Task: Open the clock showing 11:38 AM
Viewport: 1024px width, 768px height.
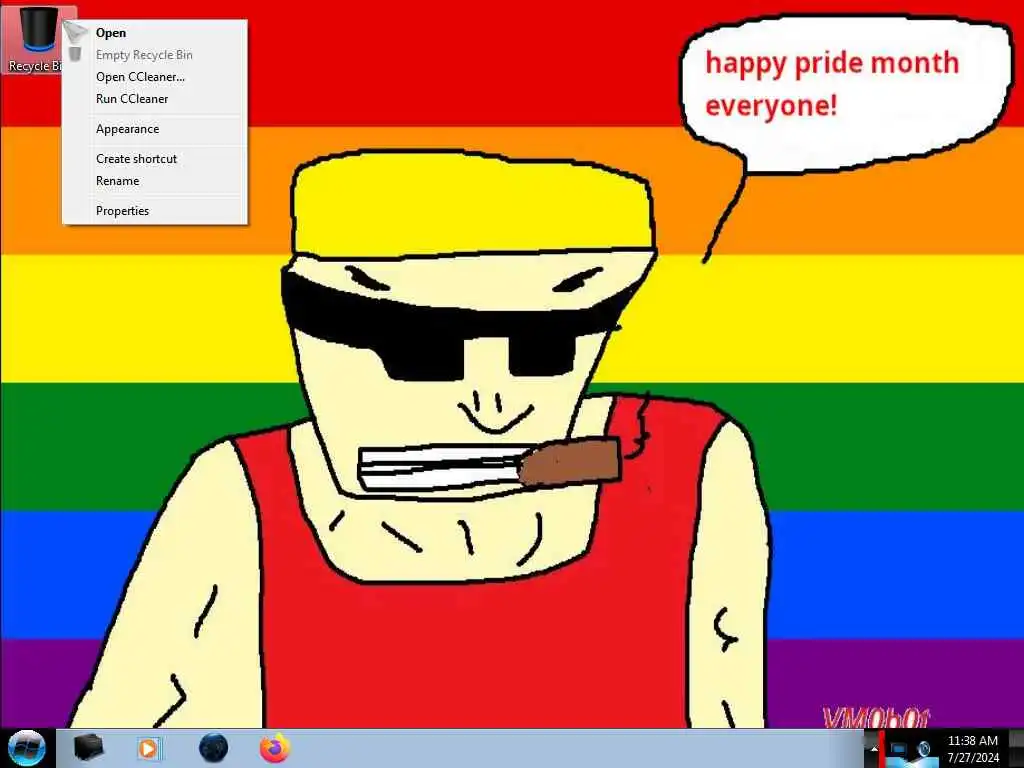Action: (973, 749)
